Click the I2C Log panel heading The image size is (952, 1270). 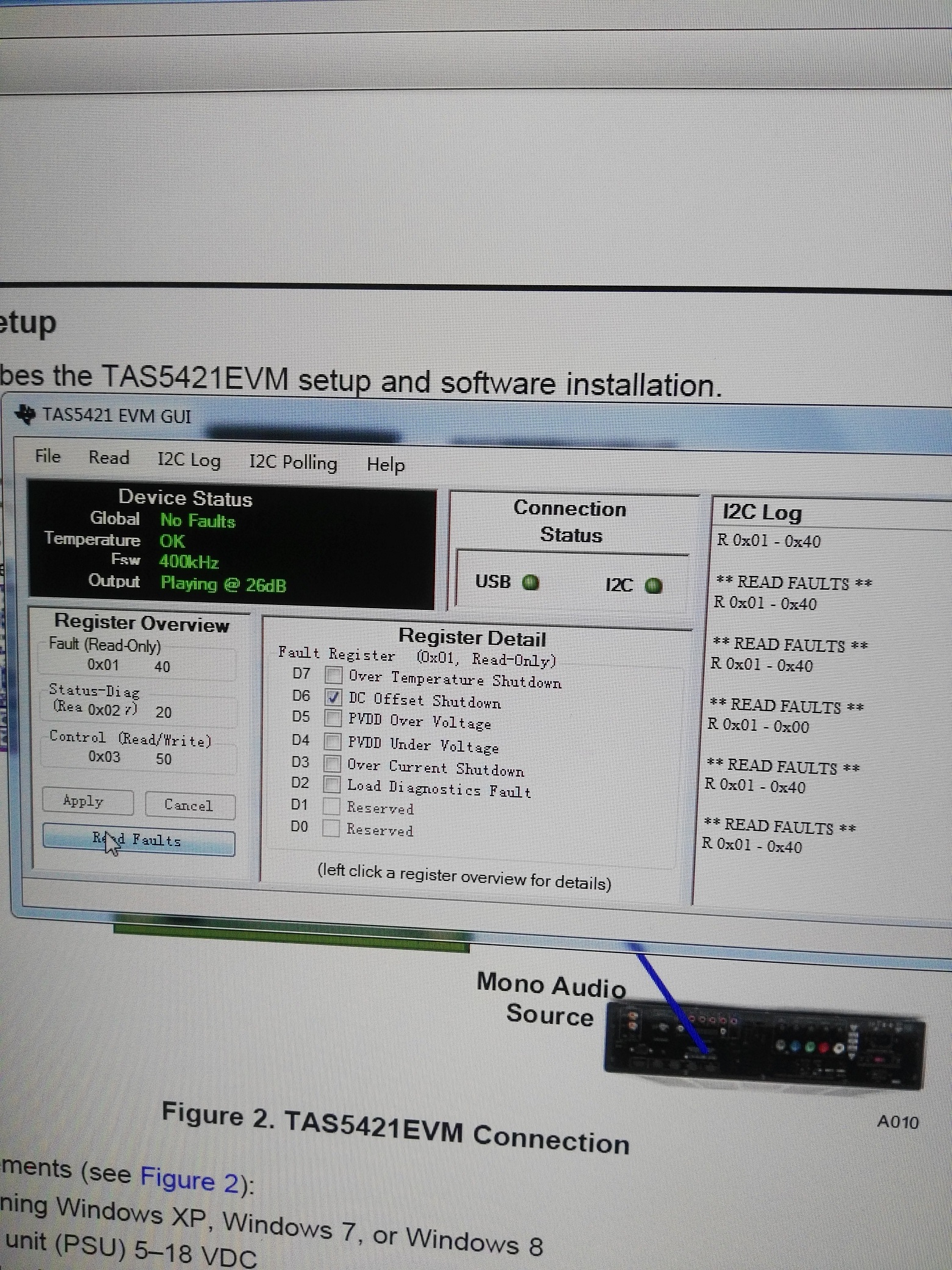(762, 512)
